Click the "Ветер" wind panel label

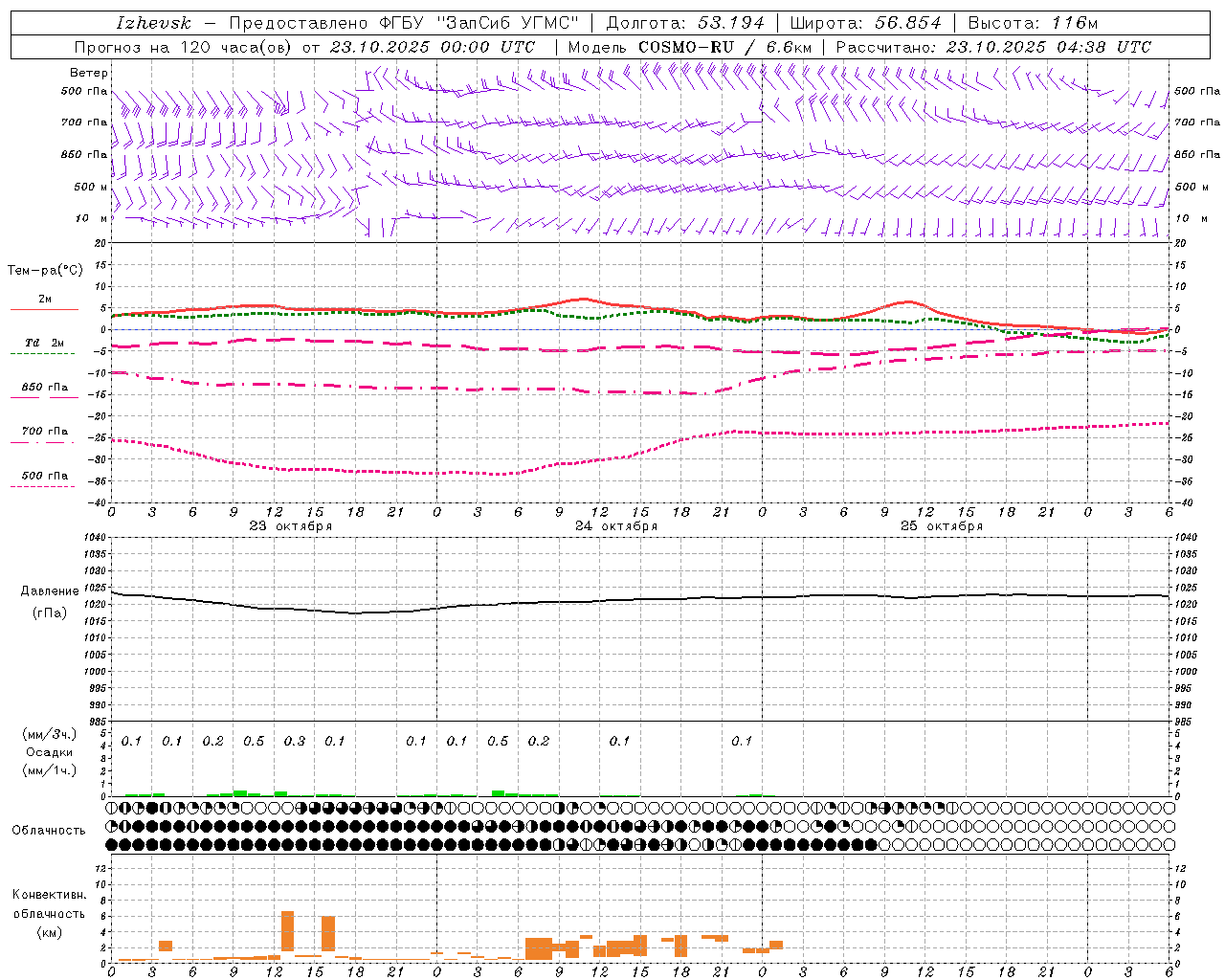click(x=89, y=73)
